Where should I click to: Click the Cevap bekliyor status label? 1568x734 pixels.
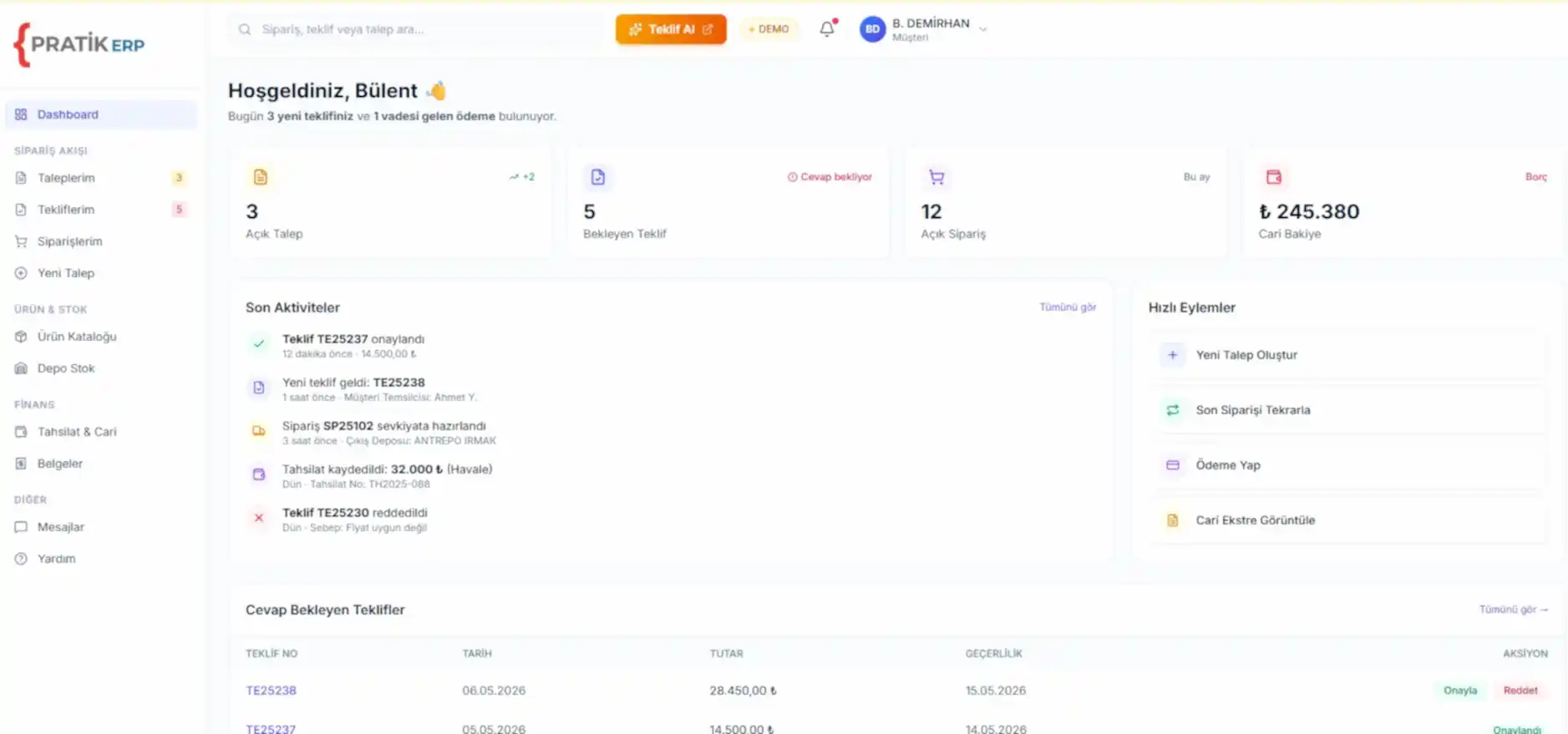(x=830, y=177)
